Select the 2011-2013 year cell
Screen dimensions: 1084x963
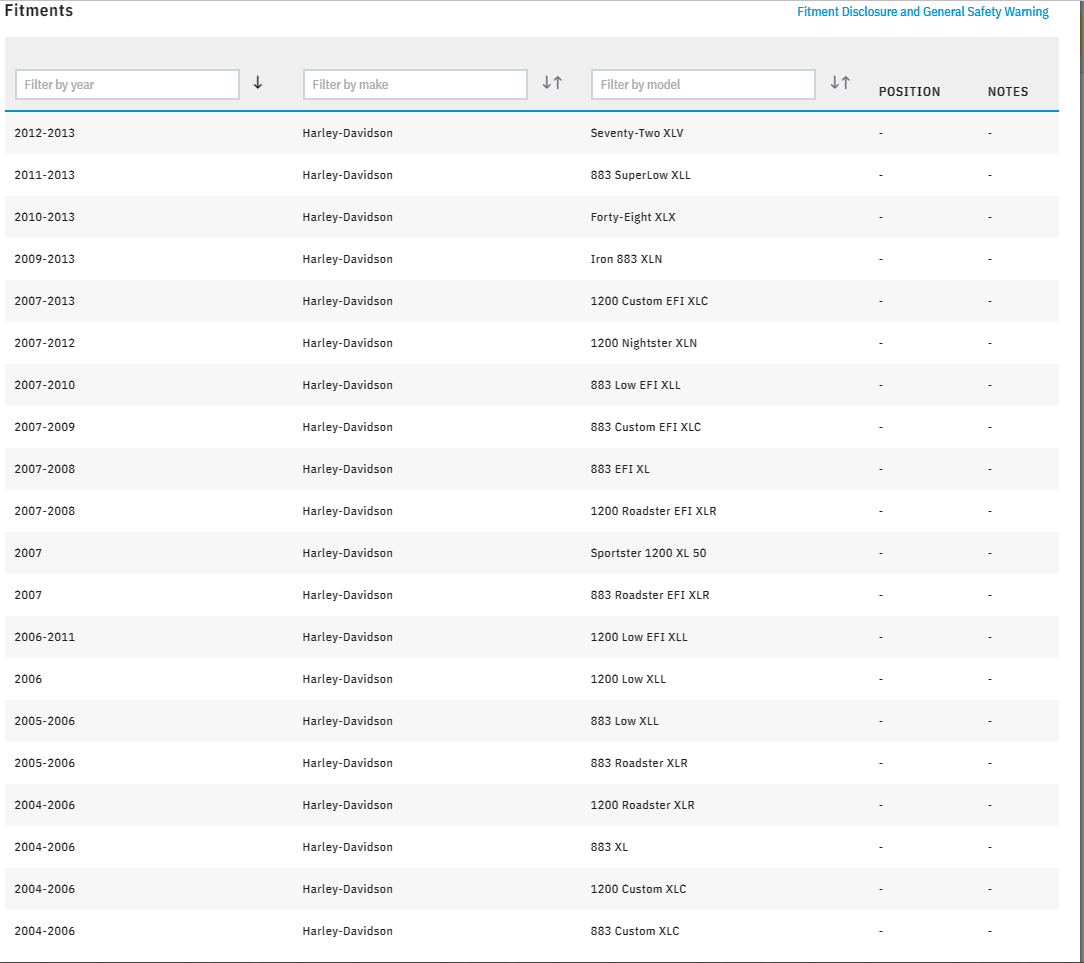44,175
